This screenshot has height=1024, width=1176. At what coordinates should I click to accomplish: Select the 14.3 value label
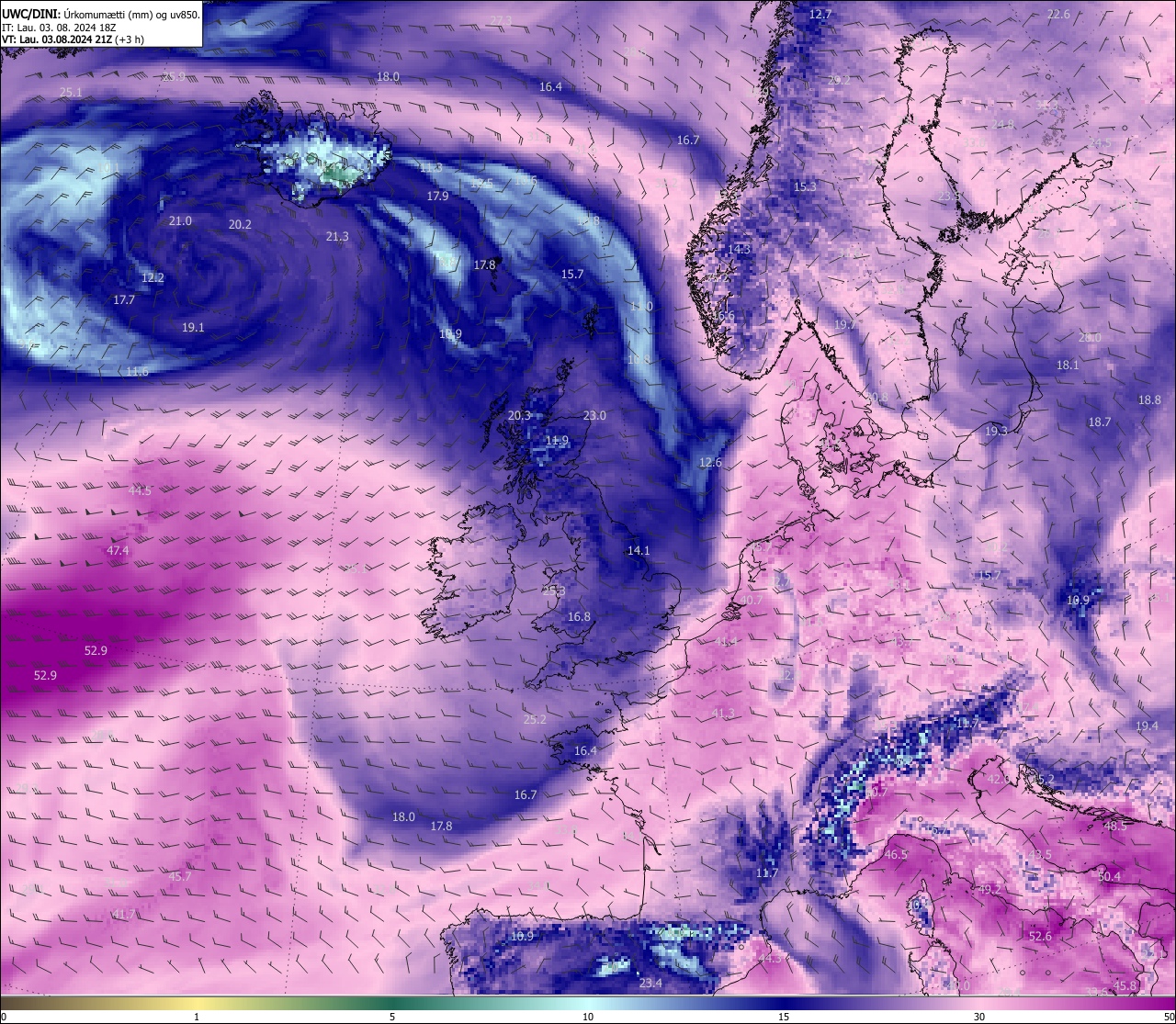coord(739,250)
